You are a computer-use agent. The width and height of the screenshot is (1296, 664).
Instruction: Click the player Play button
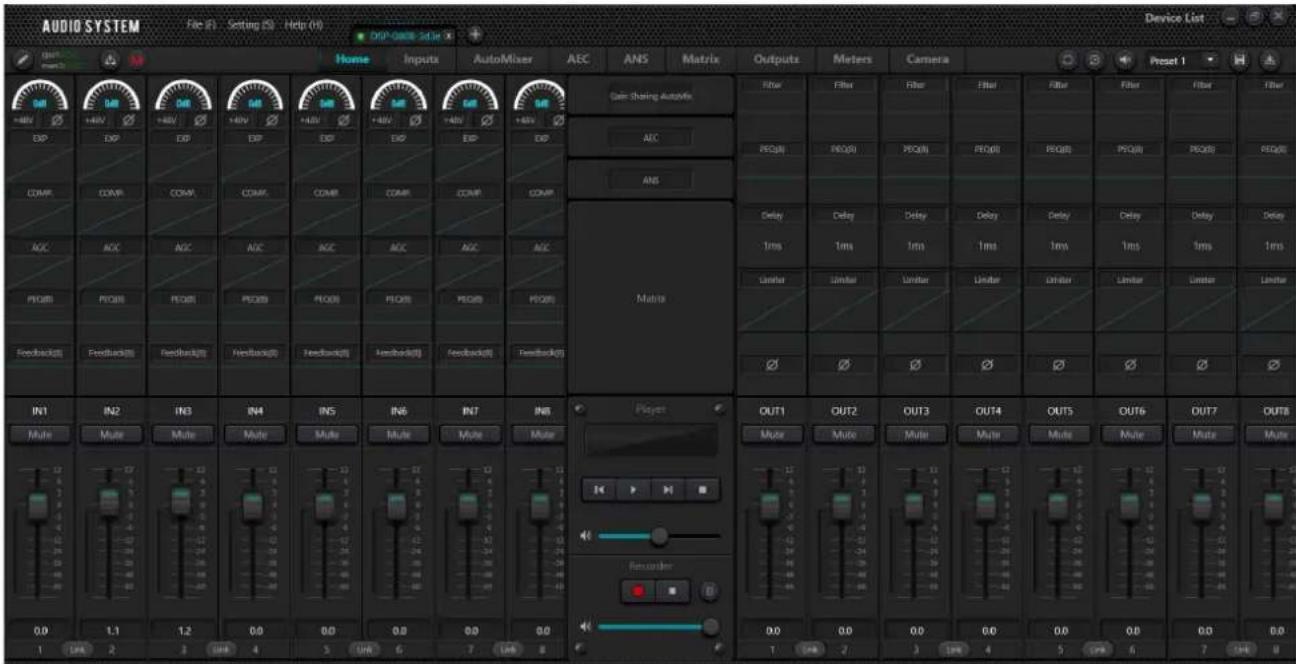tap(632, 491)
